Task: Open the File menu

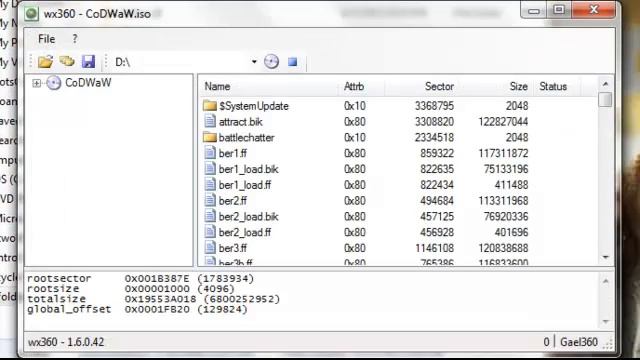Action: coord(47,39)
